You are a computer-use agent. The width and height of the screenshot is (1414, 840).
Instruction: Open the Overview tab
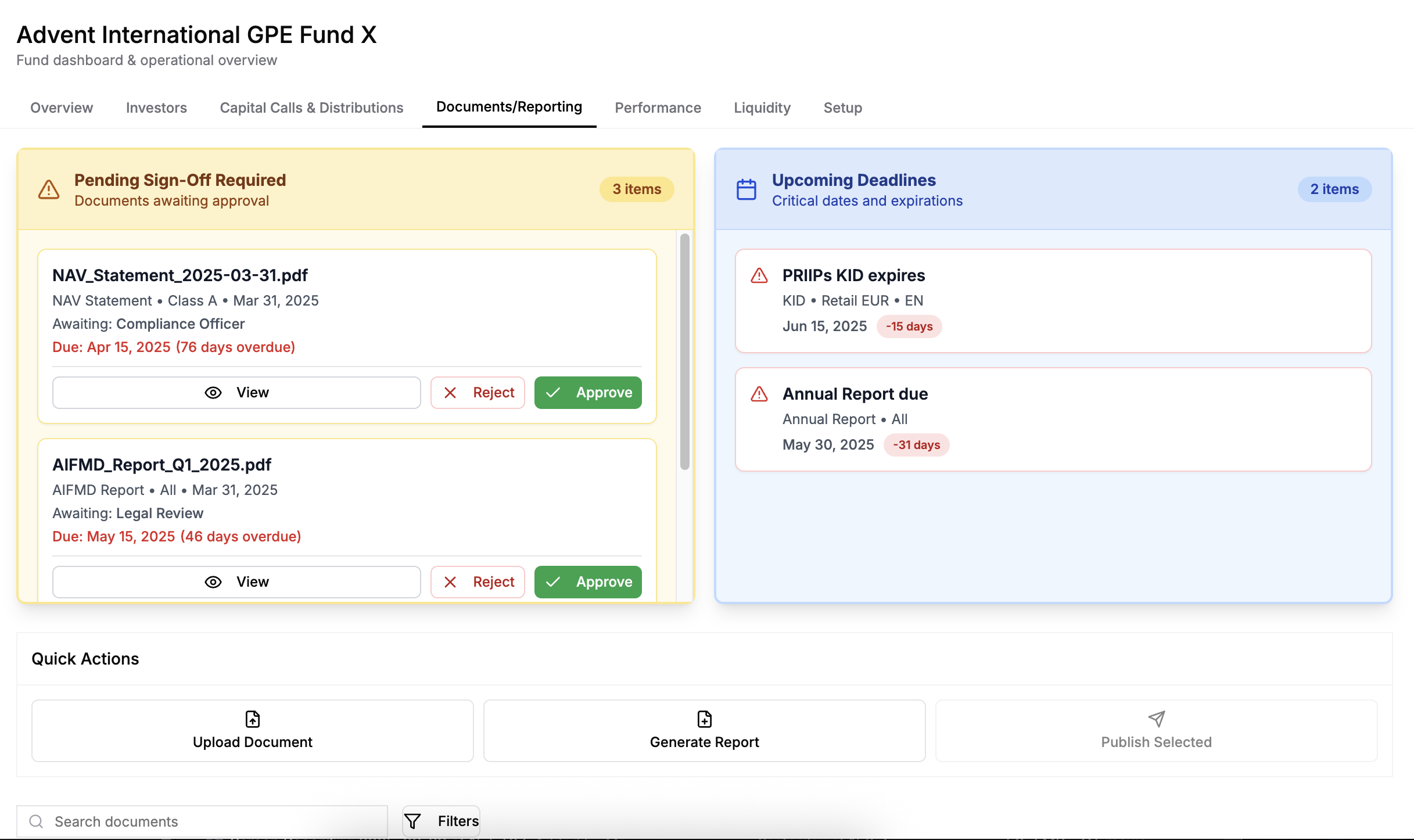click(x=62, y=107)
